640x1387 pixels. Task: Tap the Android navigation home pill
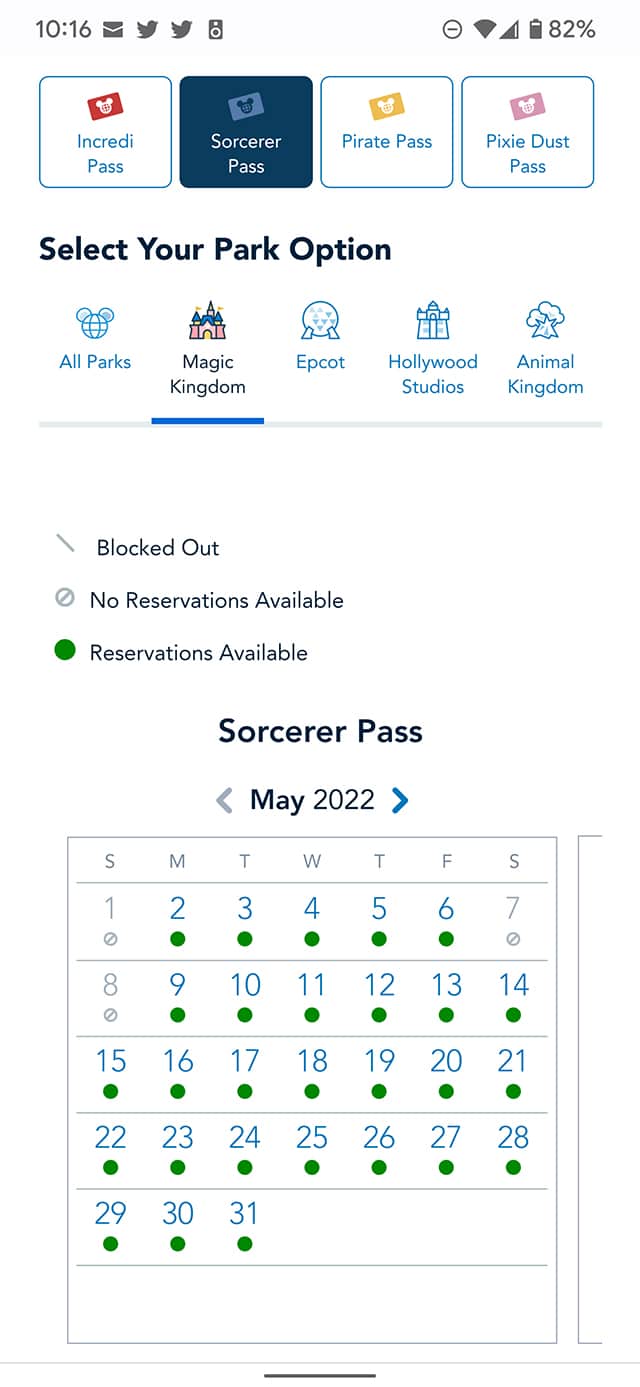tap(320, 1375)
